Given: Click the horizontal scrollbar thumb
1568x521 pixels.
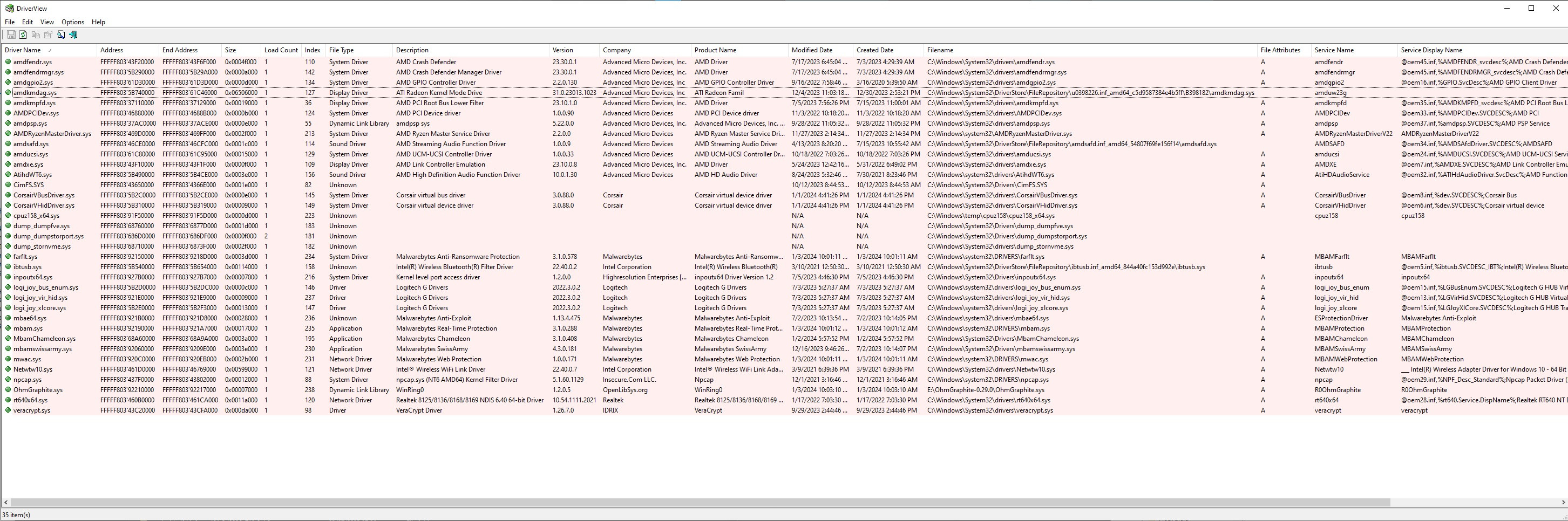Looking at the screenshot, I should pos(700,503).
